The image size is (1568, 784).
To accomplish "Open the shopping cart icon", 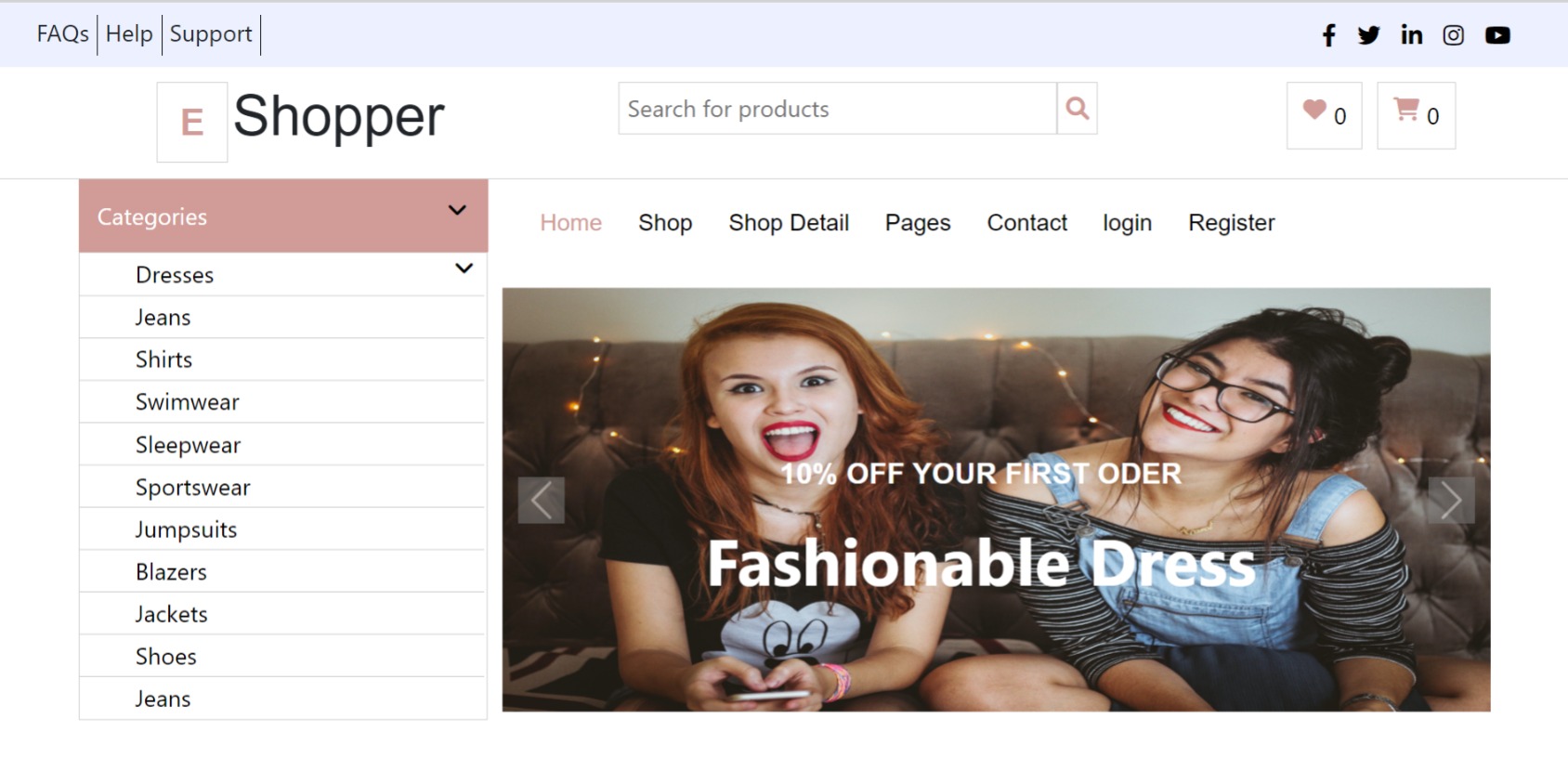I will [1406, 110].
